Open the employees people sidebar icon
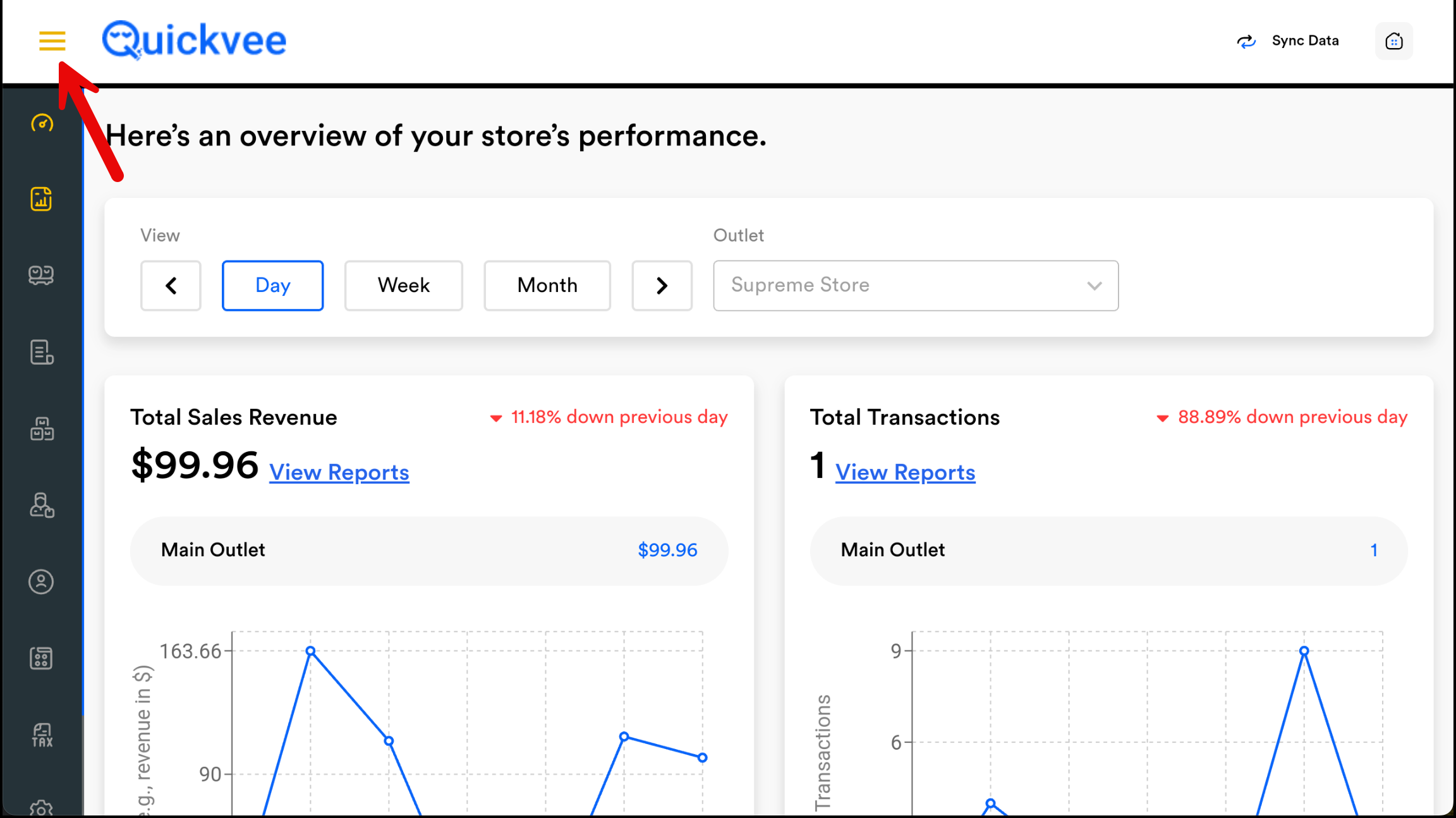 pos(42,505)
